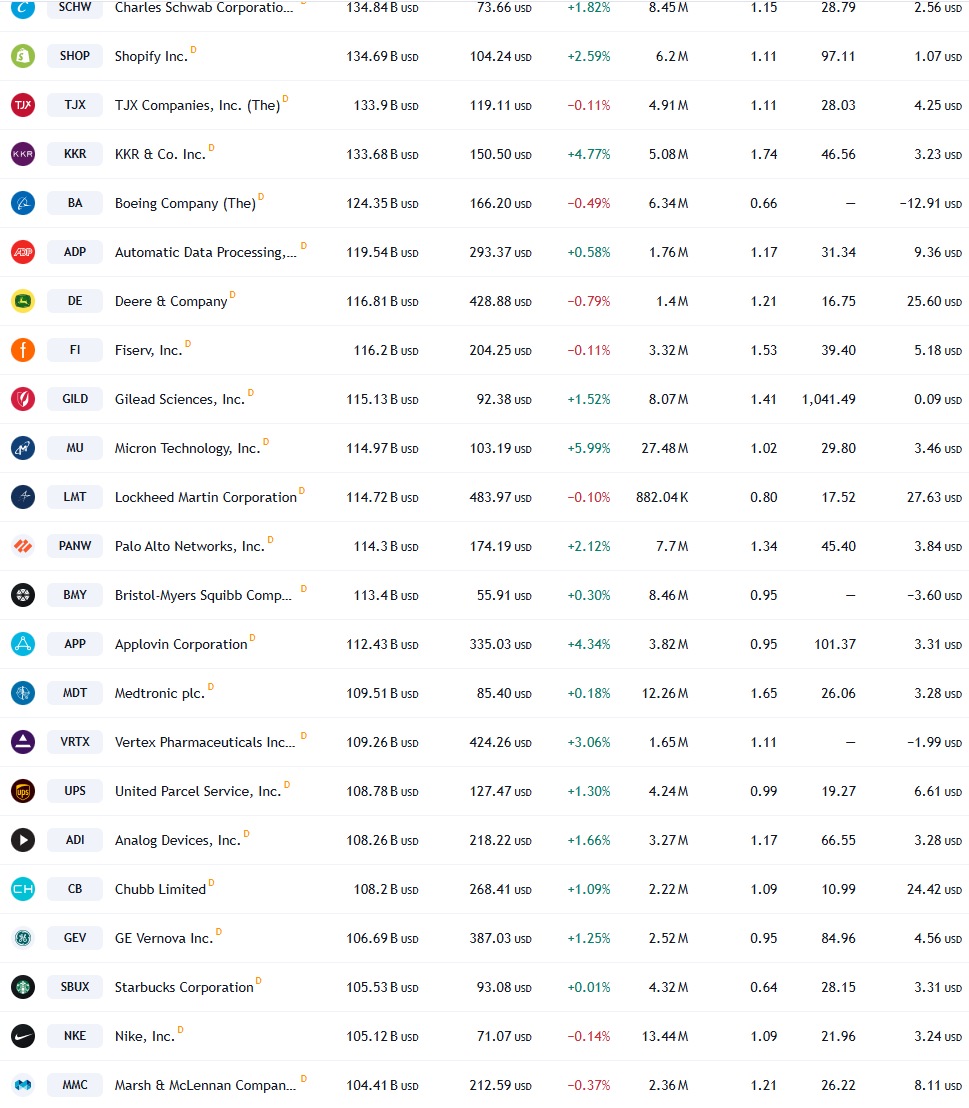The width and height of the screenshot is (969, 1108).
Task: Open the TJX ticker symbol
Action: pos(75,105)
